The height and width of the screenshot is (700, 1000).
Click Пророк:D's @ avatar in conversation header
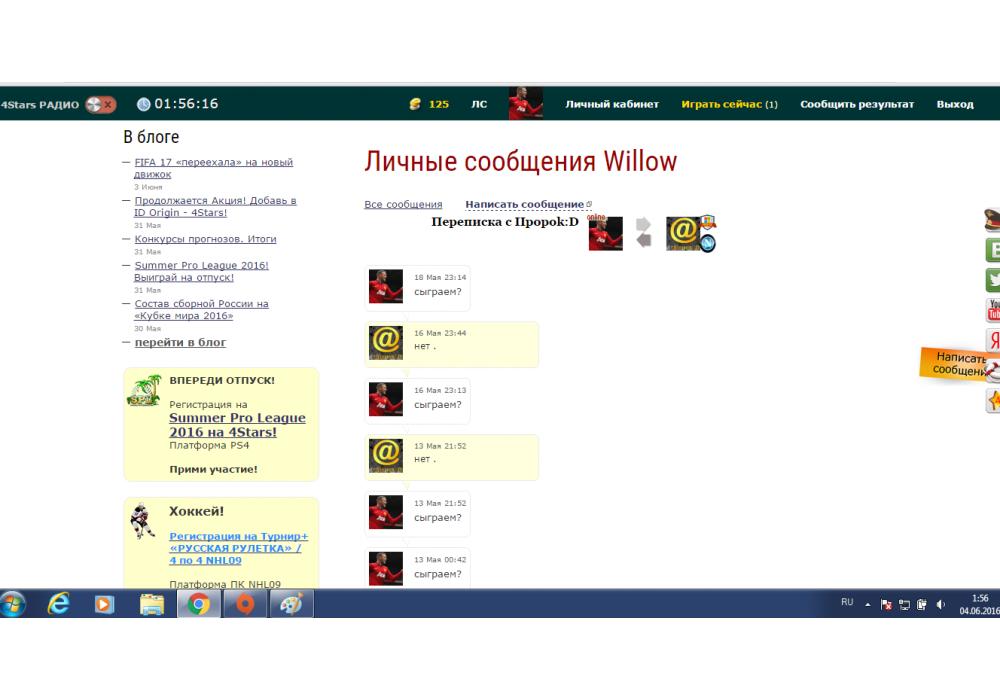point(683,233)
